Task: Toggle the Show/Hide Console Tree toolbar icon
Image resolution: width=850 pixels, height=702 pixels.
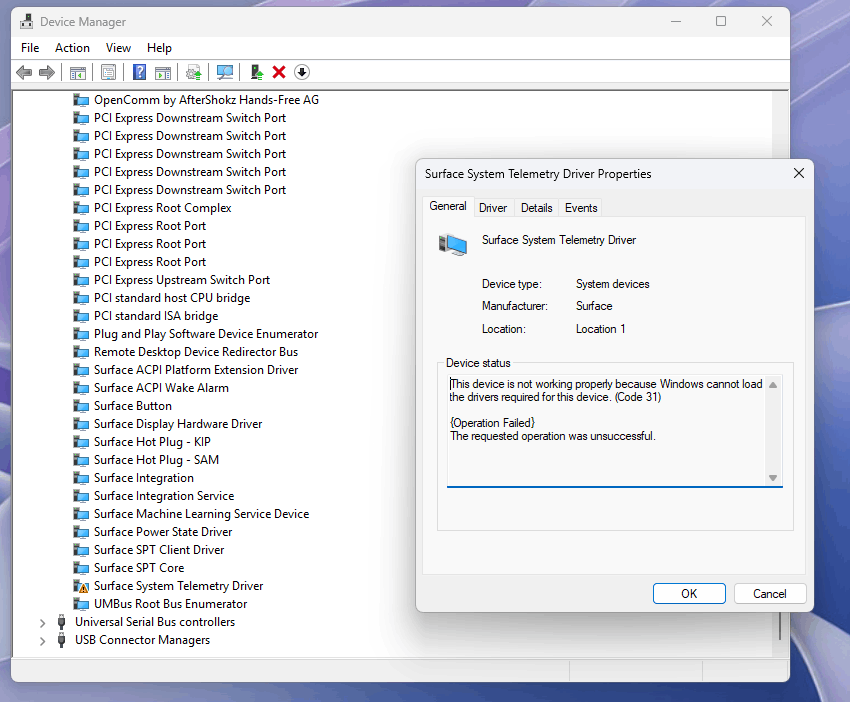Action: [78, 72]
